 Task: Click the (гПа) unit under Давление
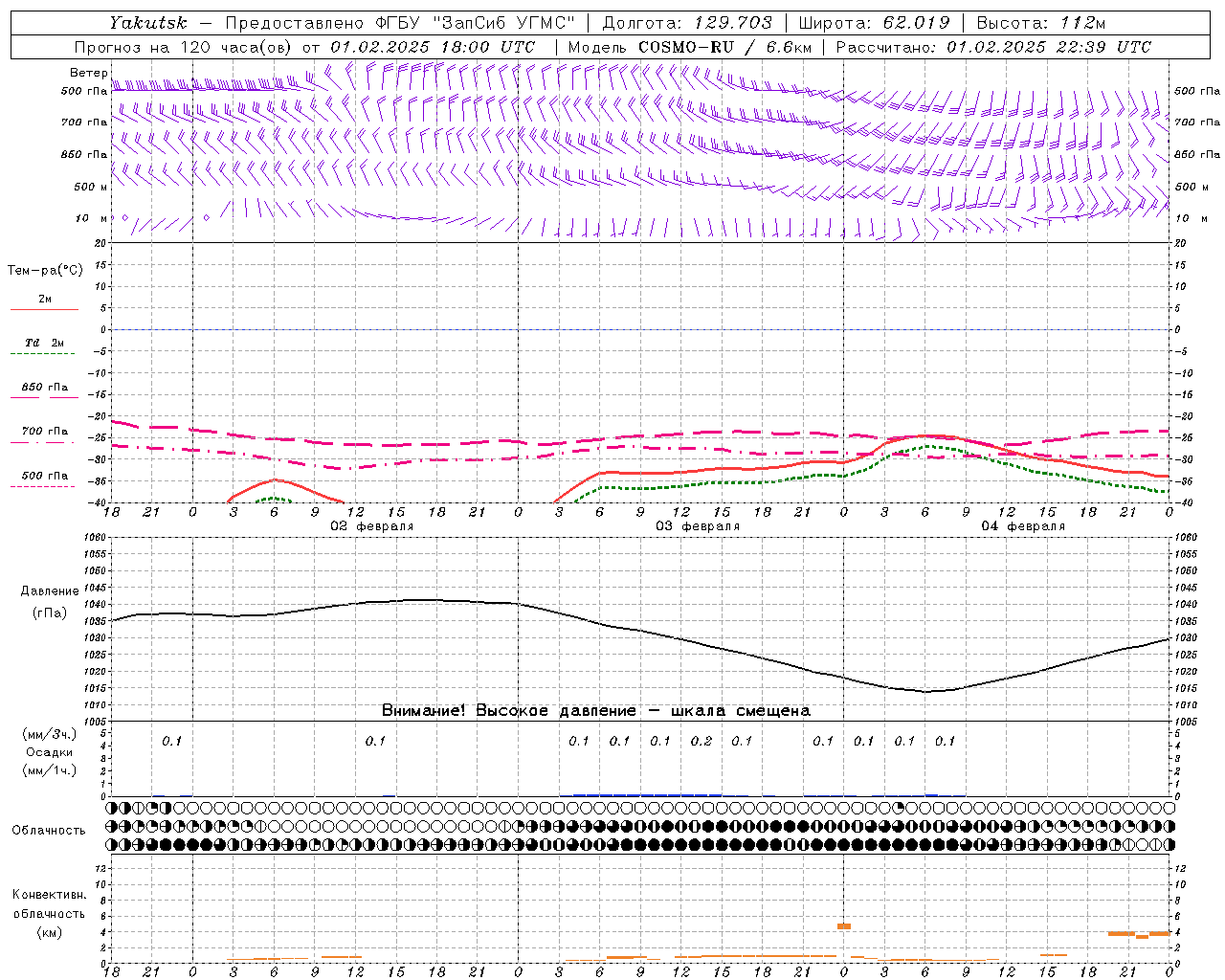50,613
